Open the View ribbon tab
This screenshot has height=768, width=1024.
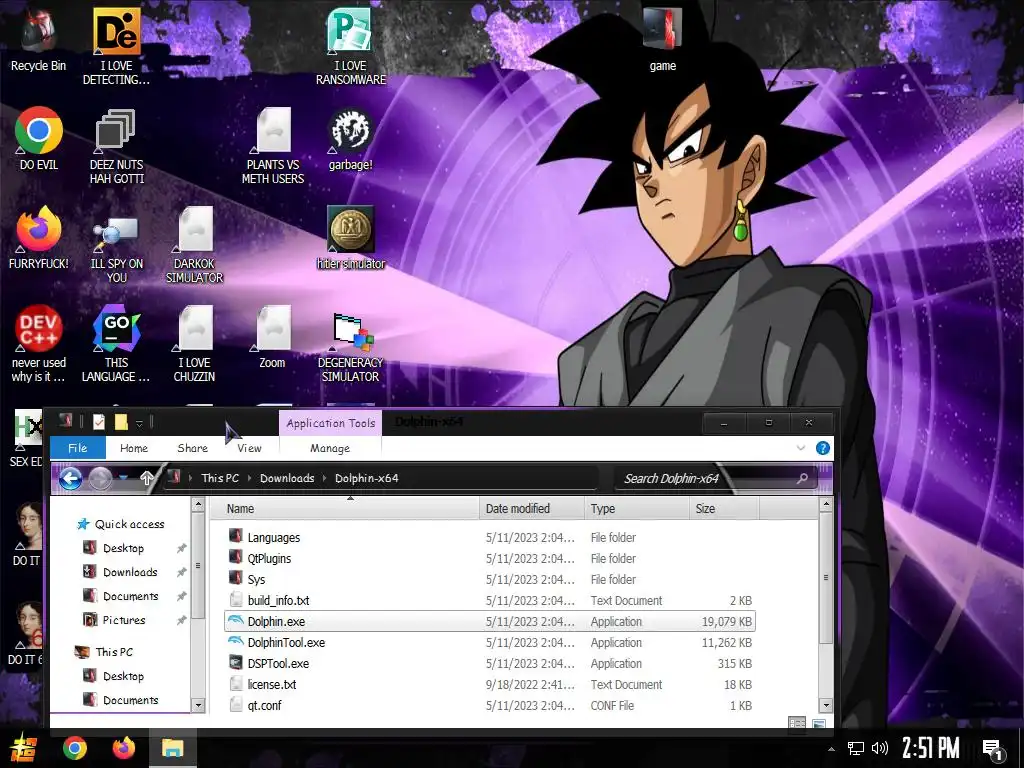coord(249,448)
